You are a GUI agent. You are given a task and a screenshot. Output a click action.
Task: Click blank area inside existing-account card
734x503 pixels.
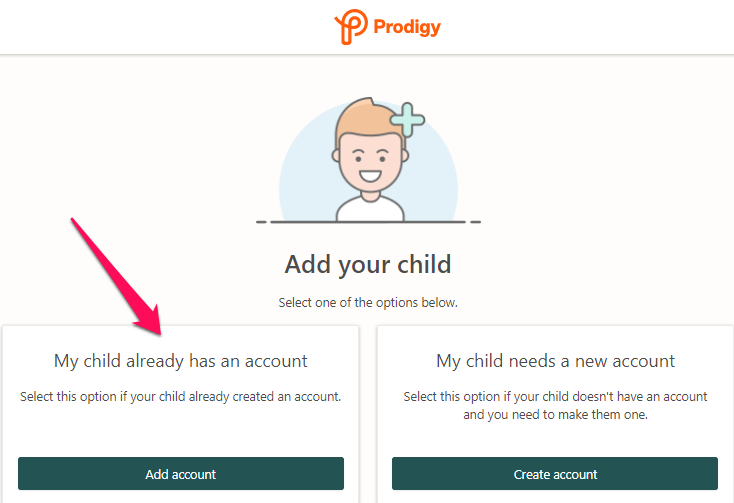(181, 433)
